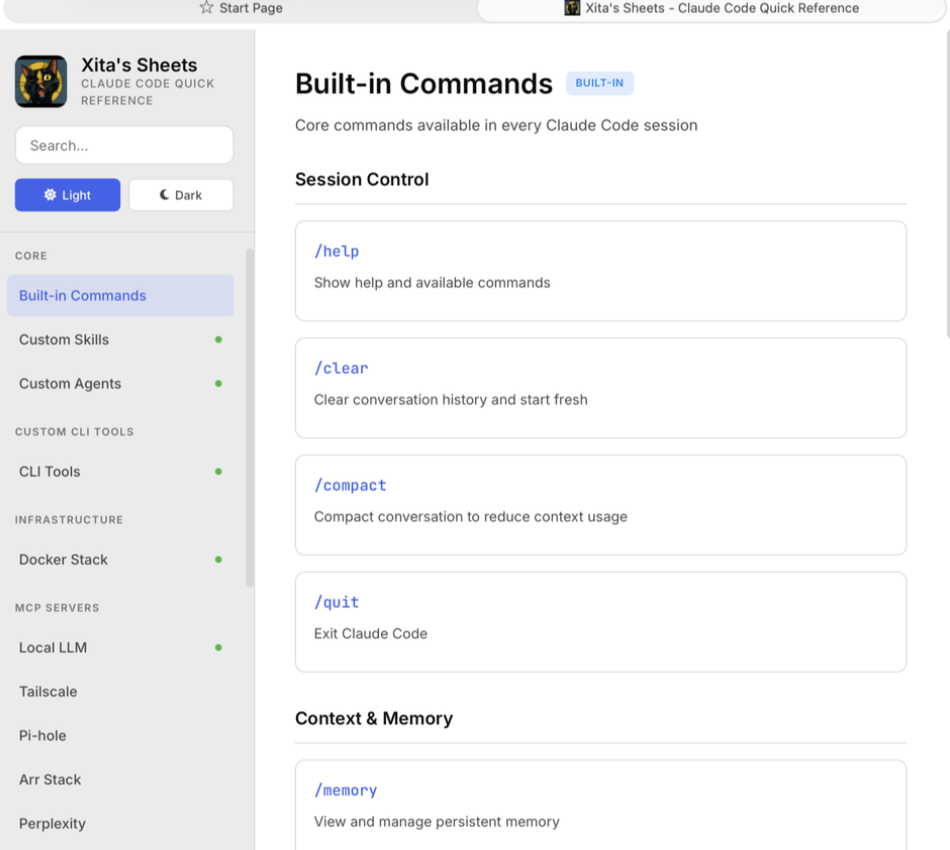Go to CLI Tools page
Screen dimensions: 950x850
pyautogui.click(x=120, y=472)
